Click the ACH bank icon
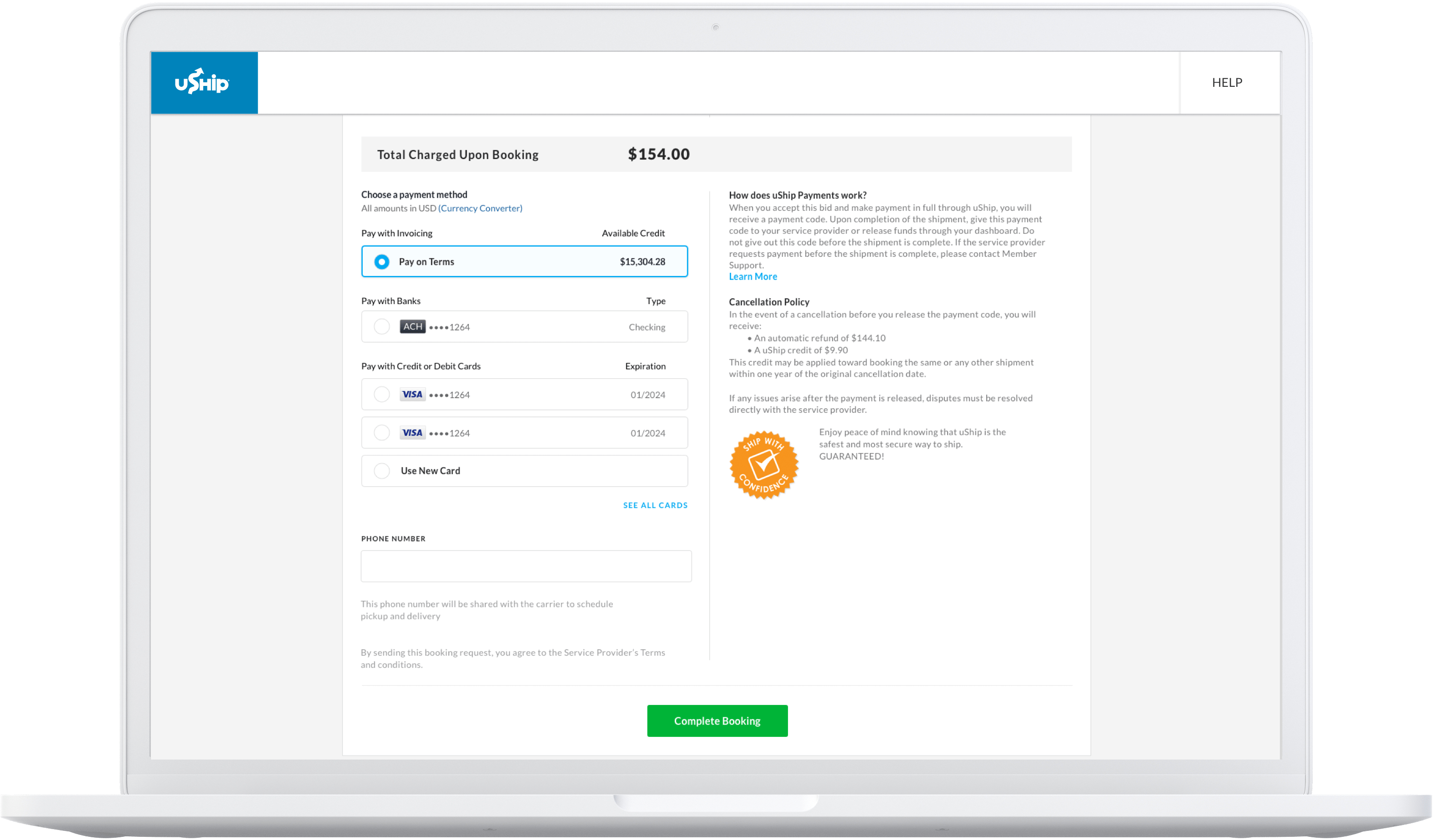1434x840 pixels. [x=412, y=326]
